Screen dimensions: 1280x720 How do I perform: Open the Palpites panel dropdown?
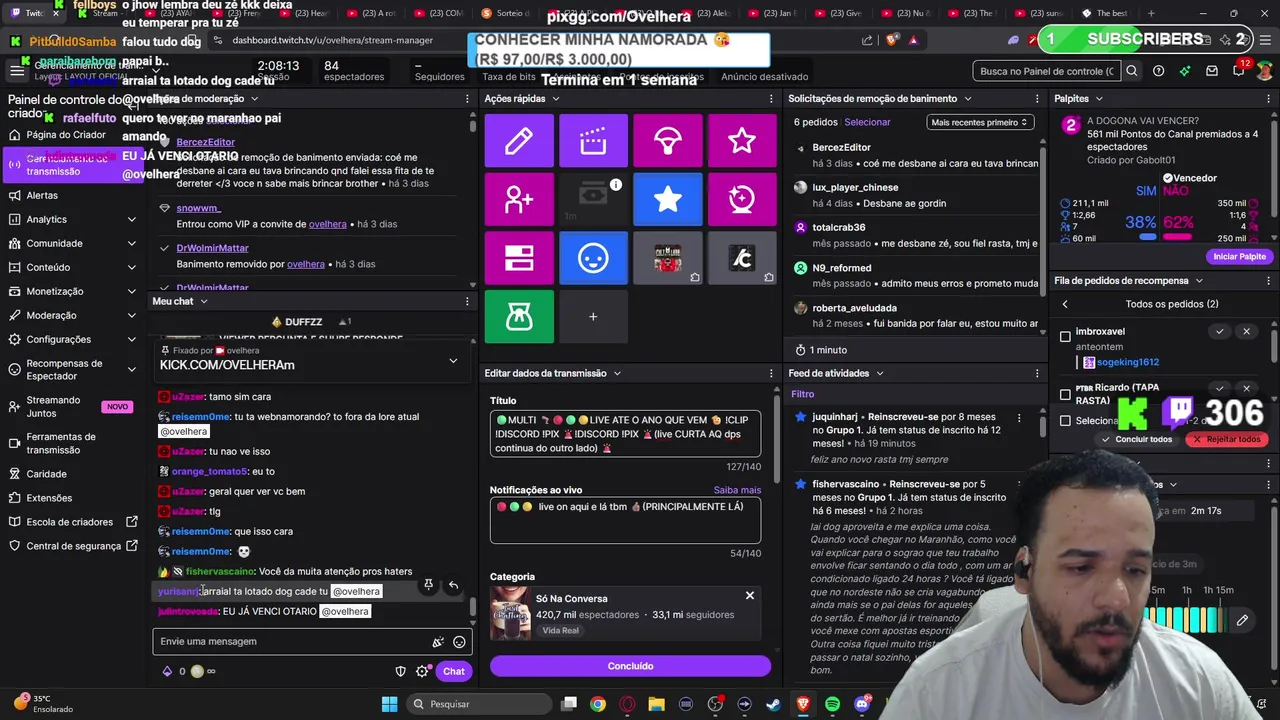(x=1099, y=99)
